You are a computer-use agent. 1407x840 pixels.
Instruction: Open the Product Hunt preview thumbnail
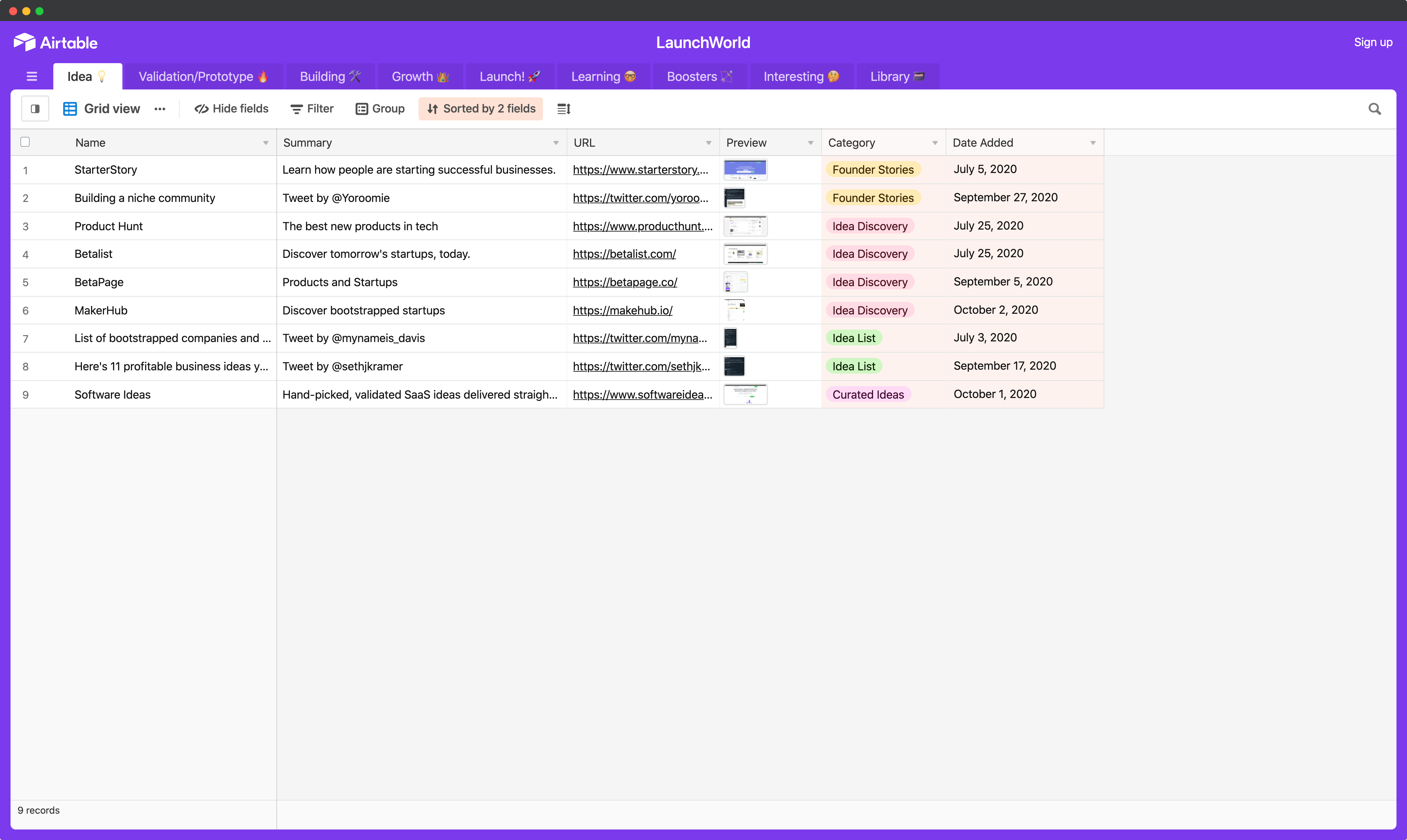[x=746, y=226]
